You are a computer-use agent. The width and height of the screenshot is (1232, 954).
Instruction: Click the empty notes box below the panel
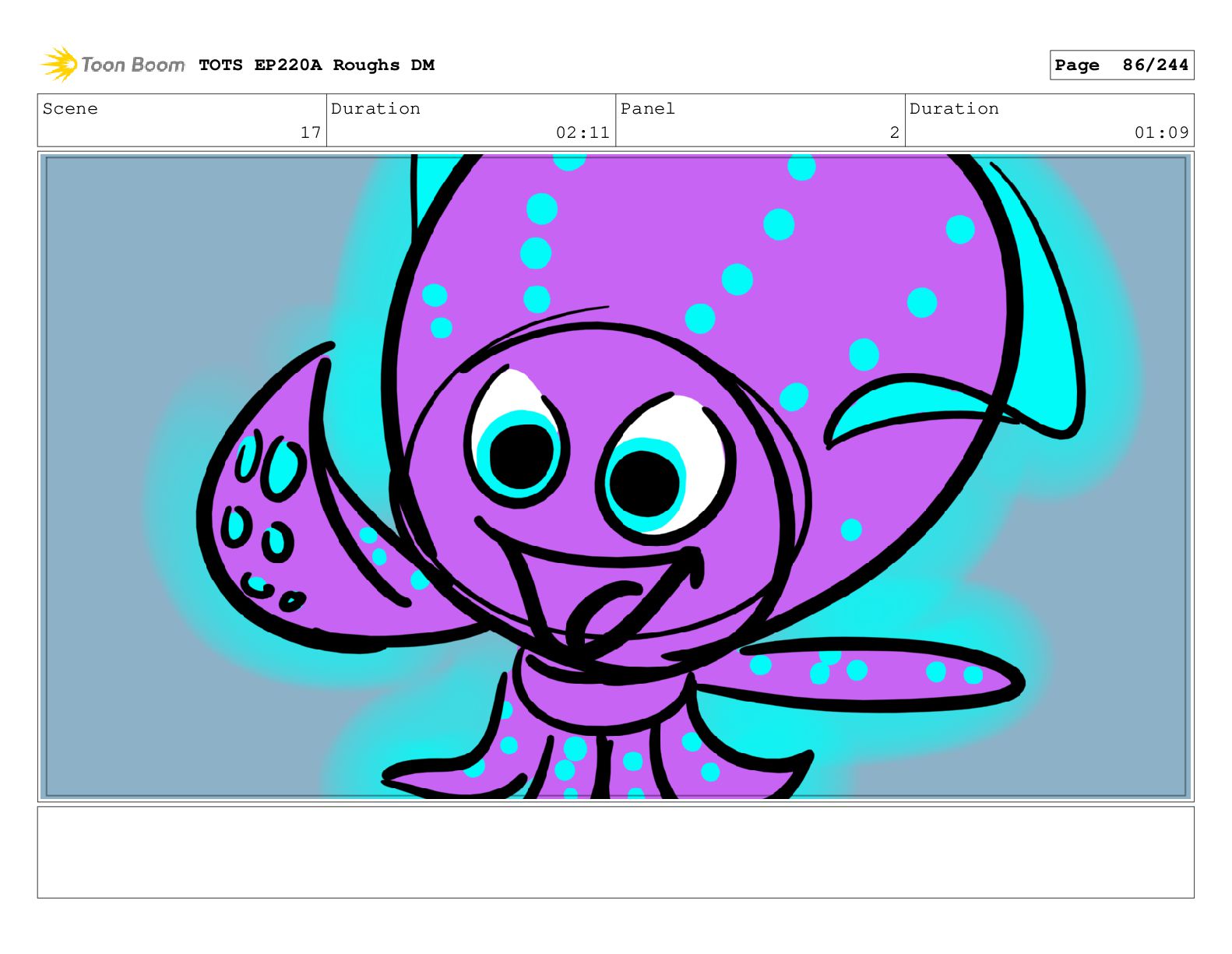coord(616,852)
